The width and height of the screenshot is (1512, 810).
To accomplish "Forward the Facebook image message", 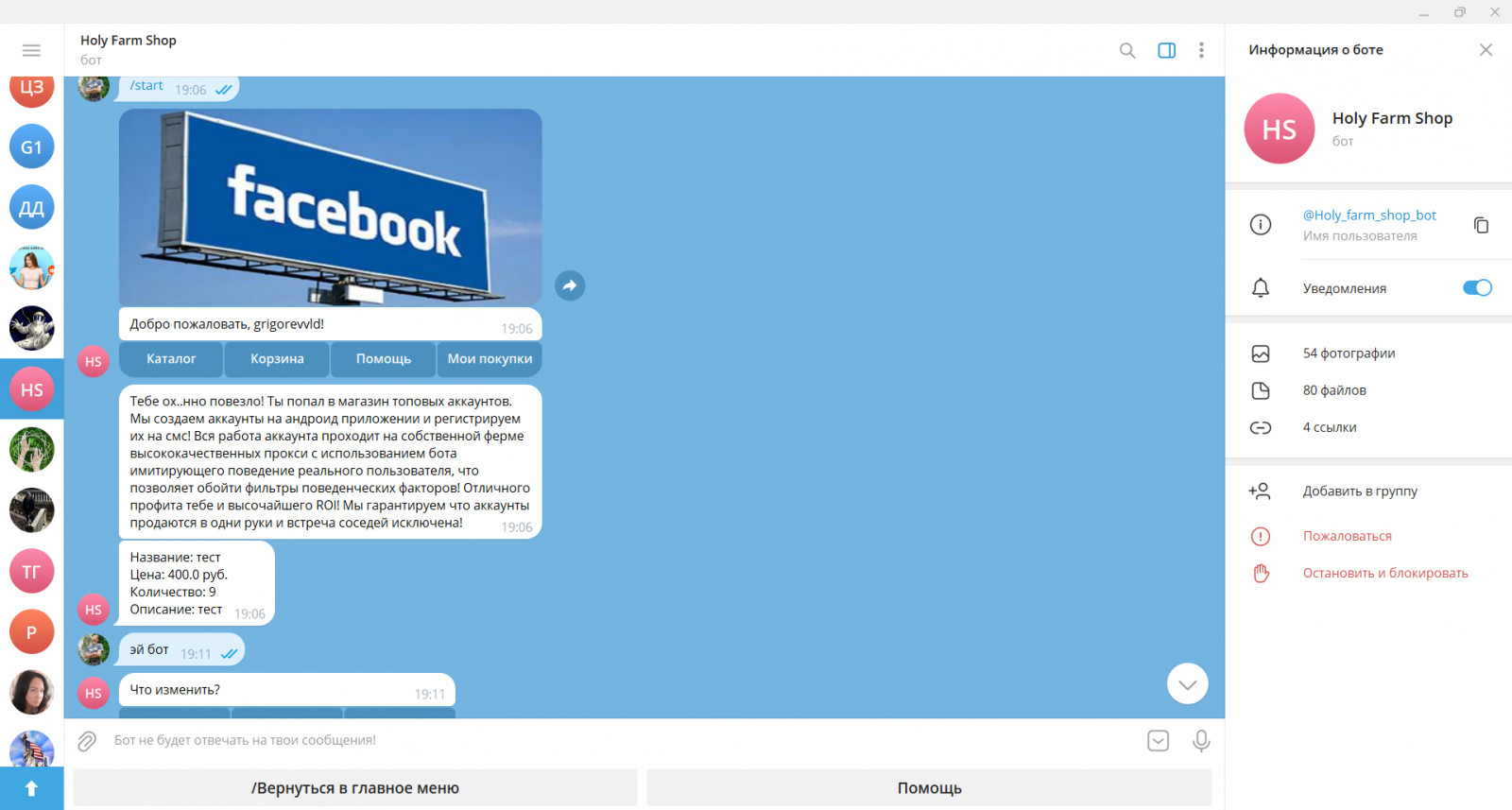I will point(570,285).
